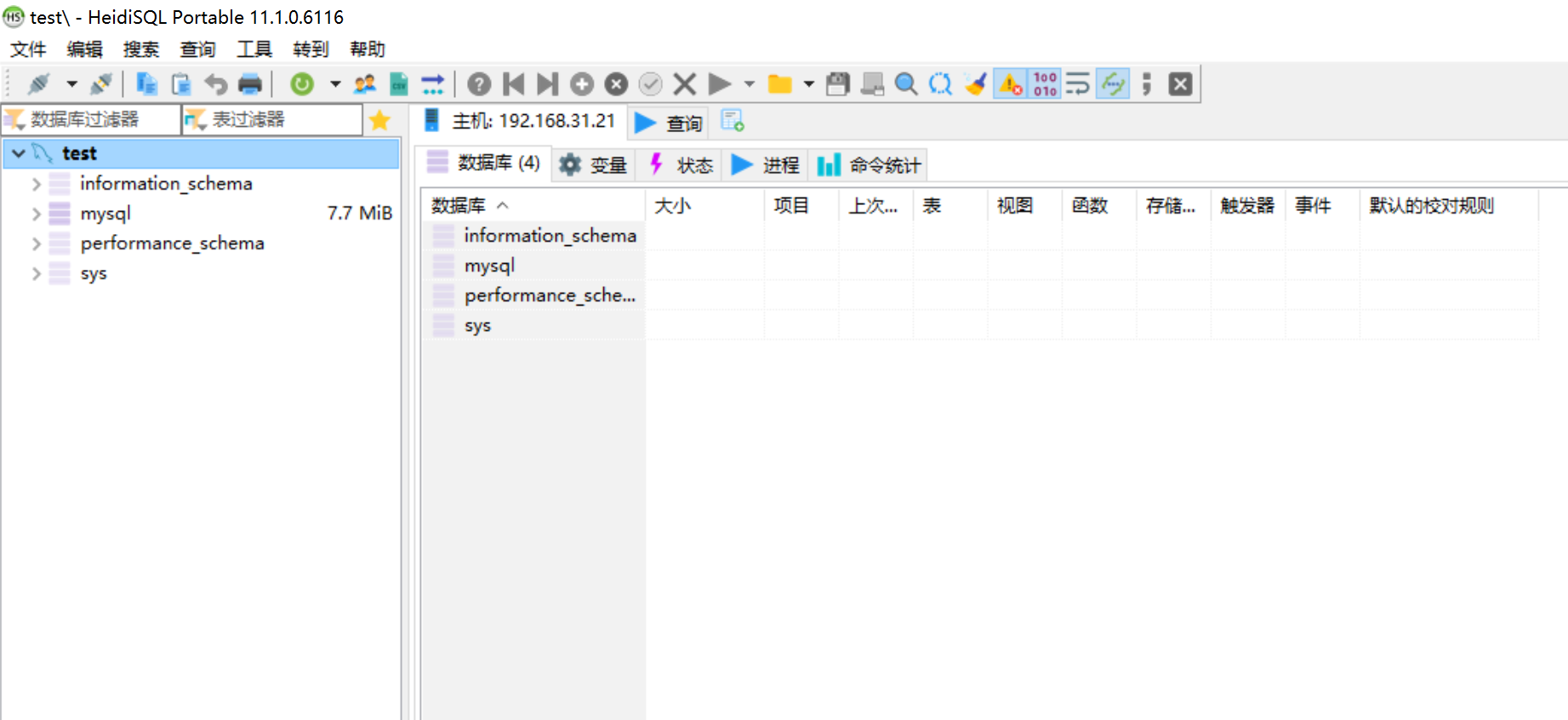The width and height of the screenshot is (1568, 720).
Task: Click the Paste clipboard icon
Action: pos(181,83)
